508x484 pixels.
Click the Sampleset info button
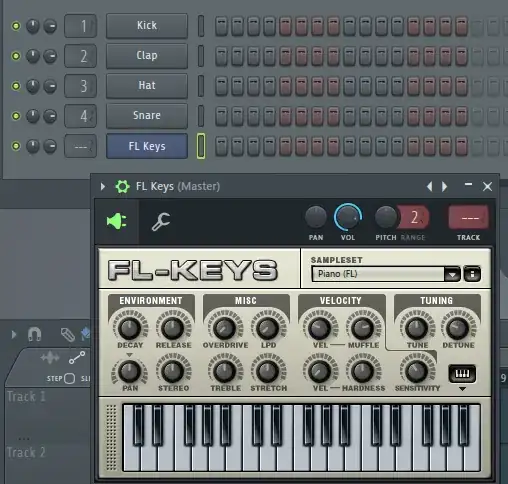[472, 274]
